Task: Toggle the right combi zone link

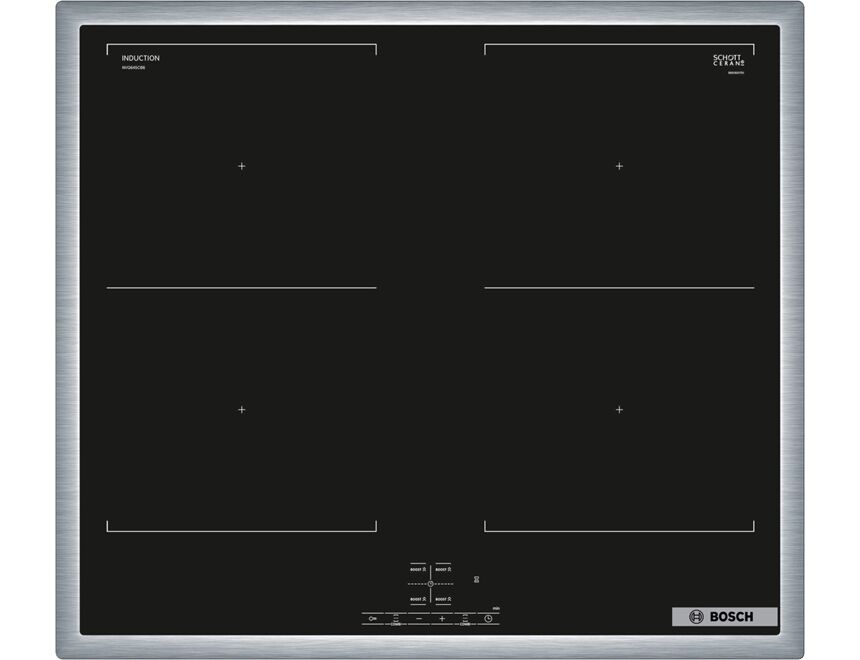Action: [x=465, y=620]
